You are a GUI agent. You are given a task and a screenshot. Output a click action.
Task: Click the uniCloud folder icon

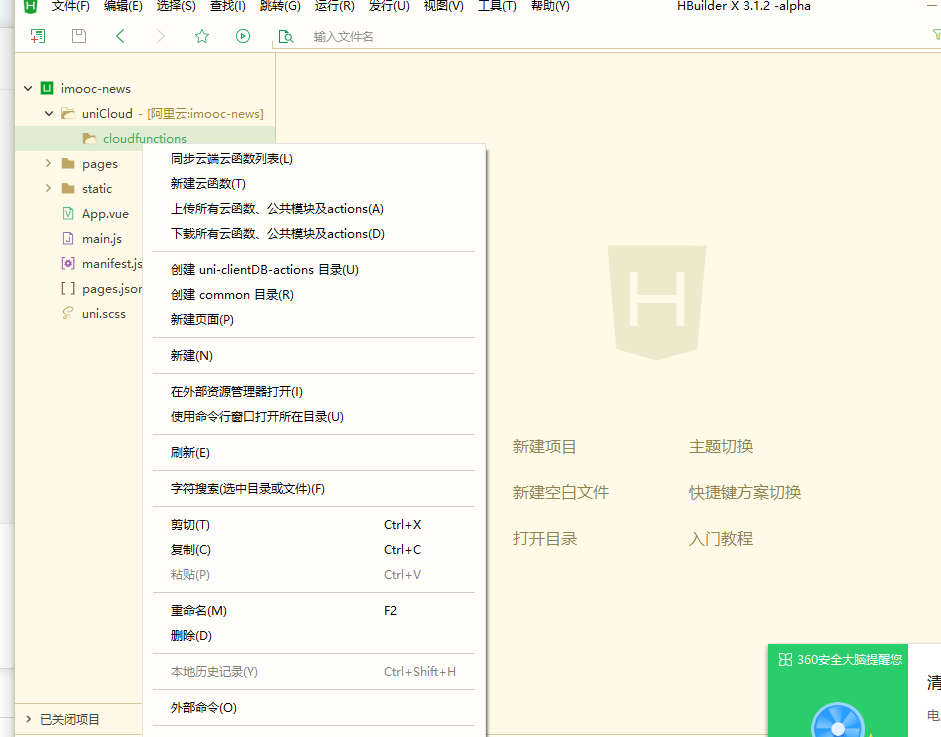[x=68, y=113]
